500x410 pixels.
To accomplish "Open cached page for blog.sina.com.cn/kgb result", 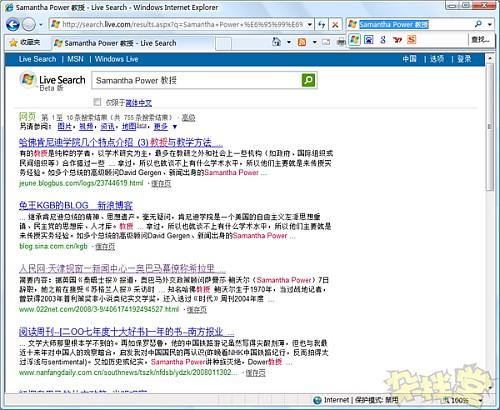I will [x=105, y=247].
